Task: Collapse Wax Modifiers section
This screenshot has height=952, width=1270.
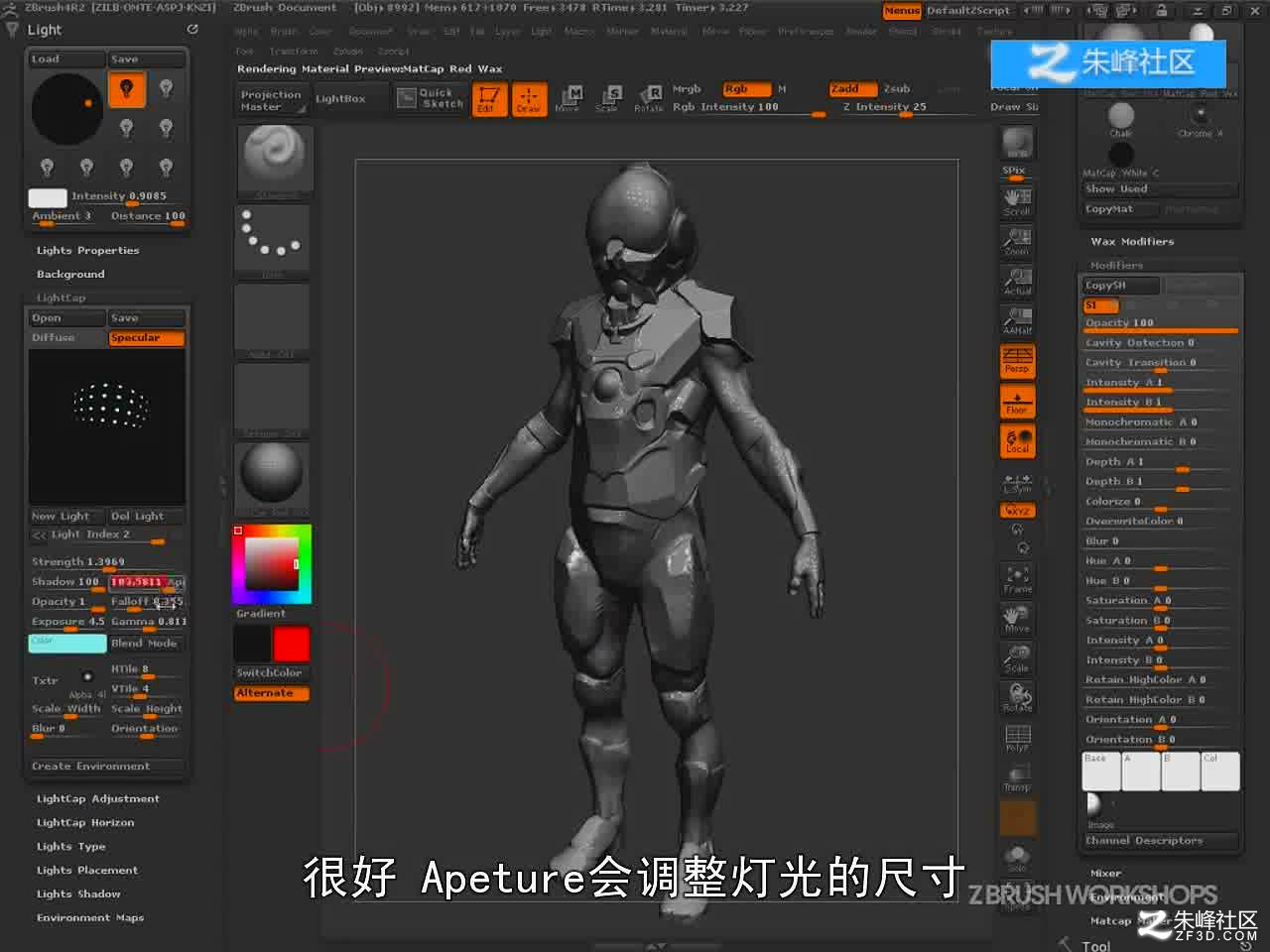Action: click(1132, 242)
